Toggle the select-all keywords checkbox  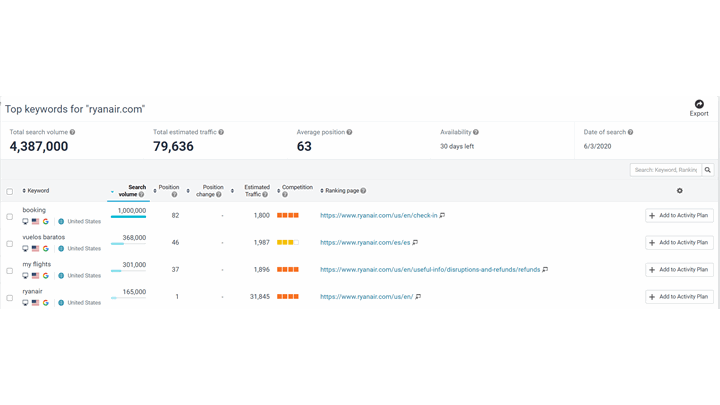[10, 191]
